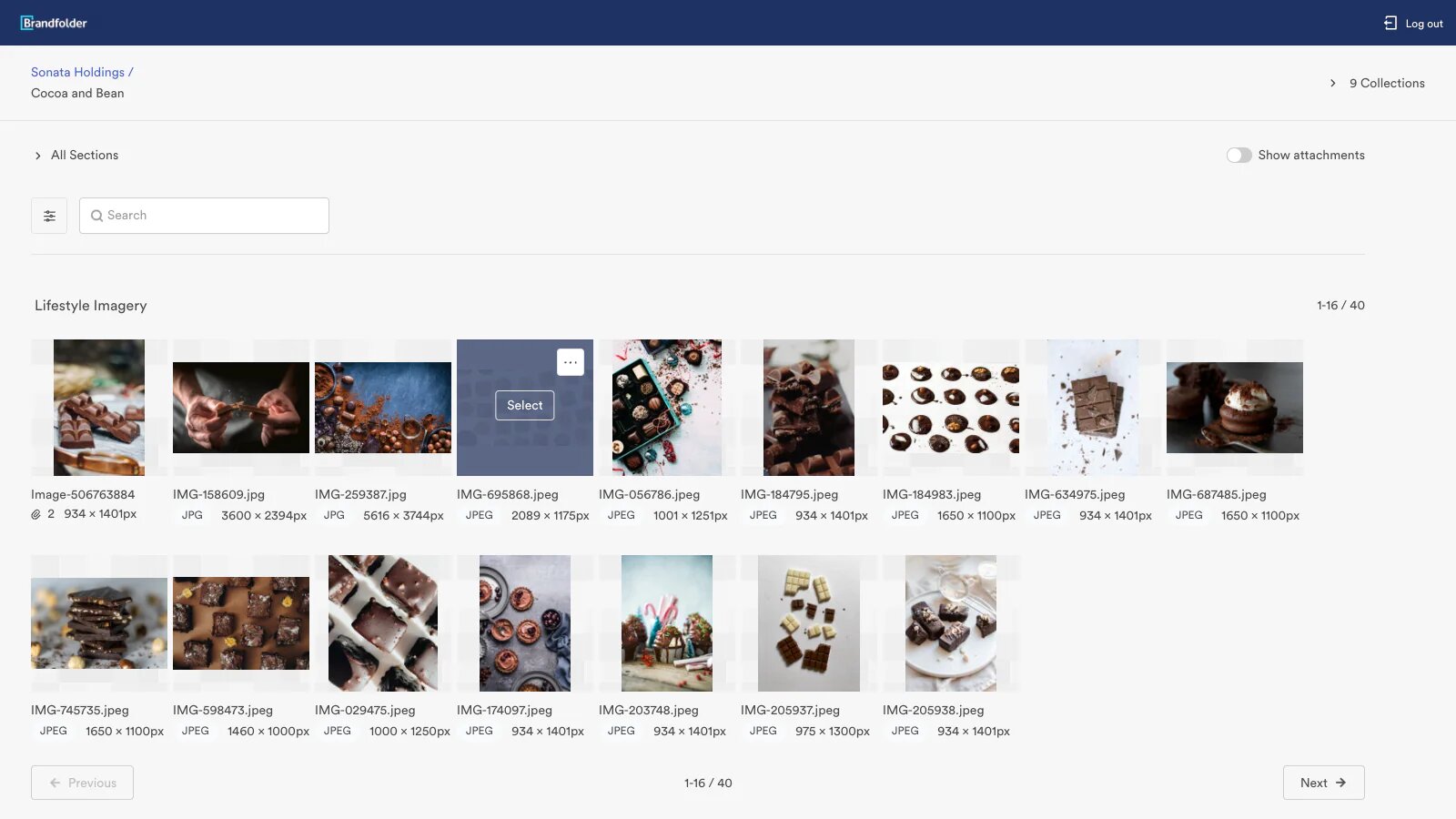Screen dimensions: 1456x819
Task: Open the IMG-745735.jpeg thumbnail
Action: tap(98, 622)
